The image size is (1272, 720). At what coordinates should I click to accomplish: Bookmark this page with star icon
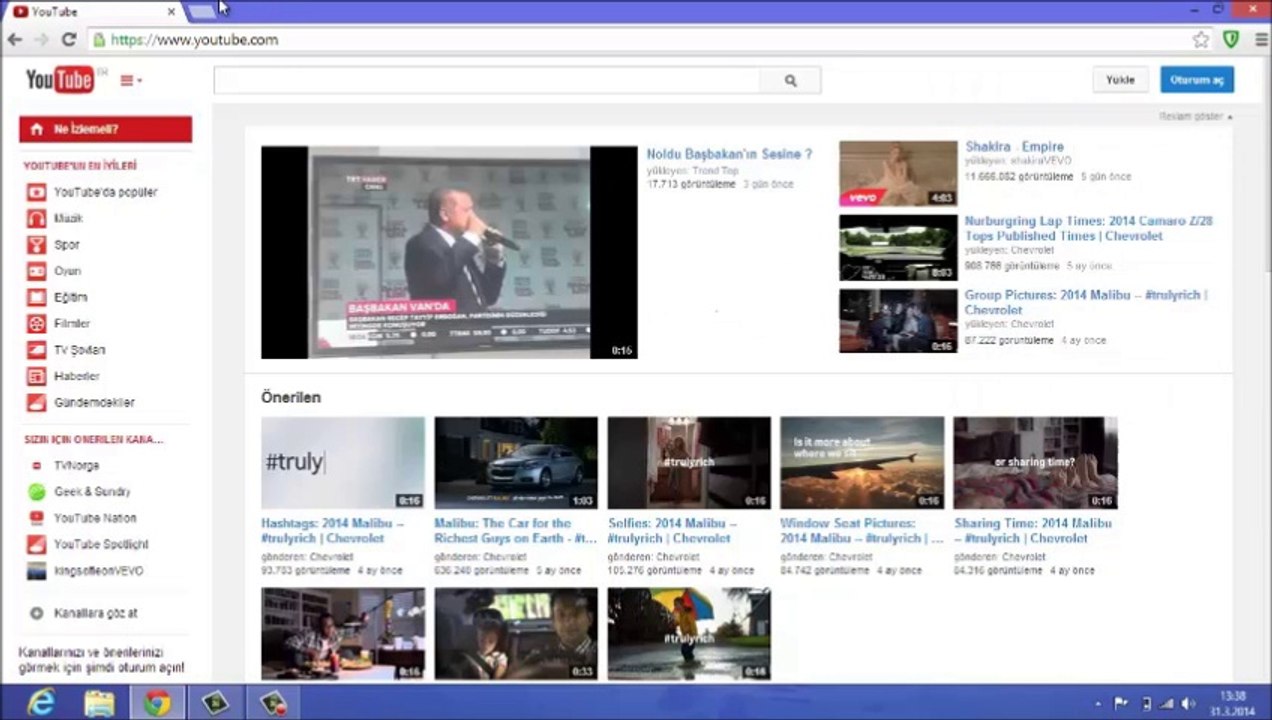(1200, 40)
